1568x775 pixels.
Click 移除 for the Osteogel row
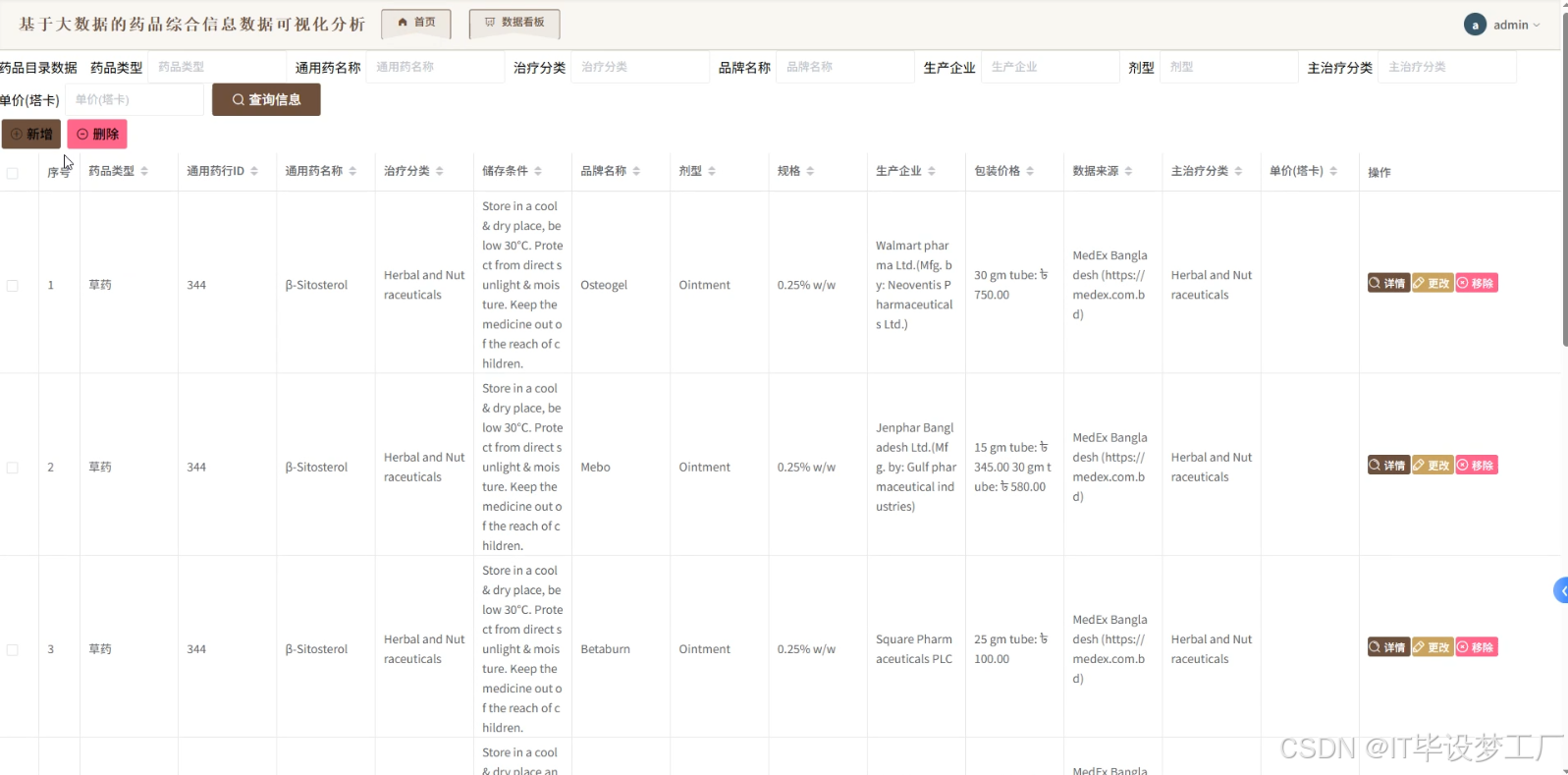[1477, 283]
